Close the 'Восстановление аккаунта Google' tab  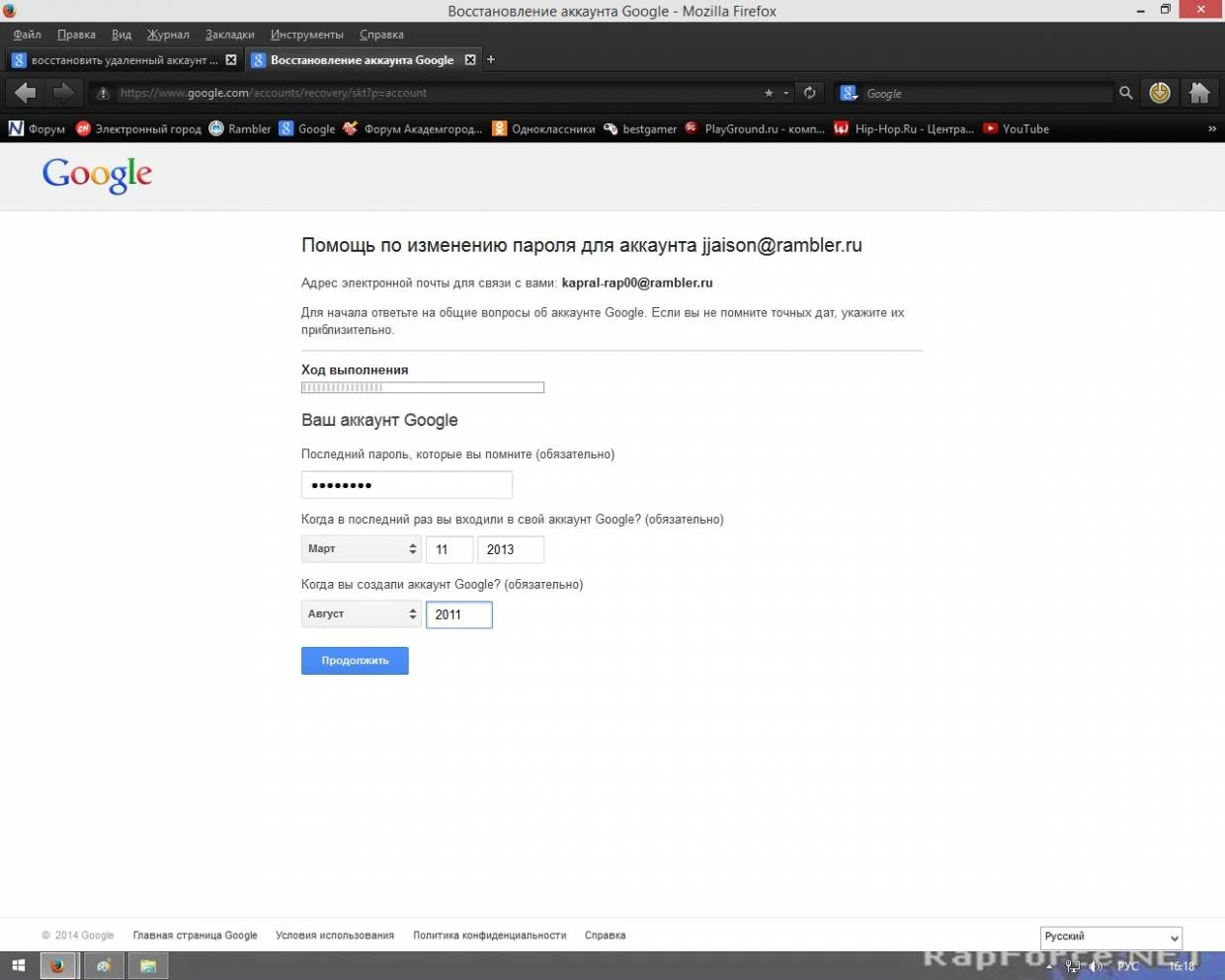point(470,59)
